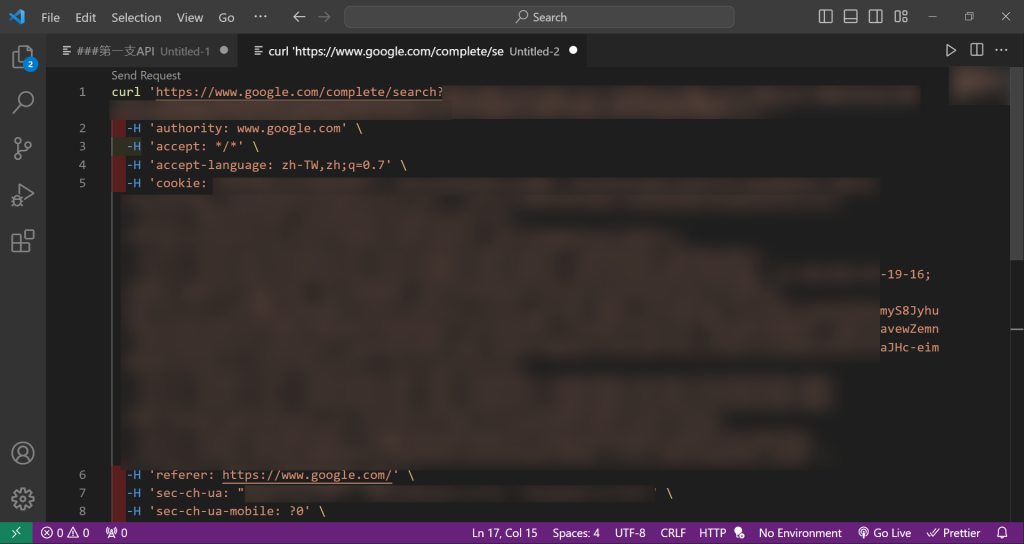Toggle the primary side bar layout icon
The width and height of the screenshot is (1024, 544).
pyautogui.click(x=825, y=17)
